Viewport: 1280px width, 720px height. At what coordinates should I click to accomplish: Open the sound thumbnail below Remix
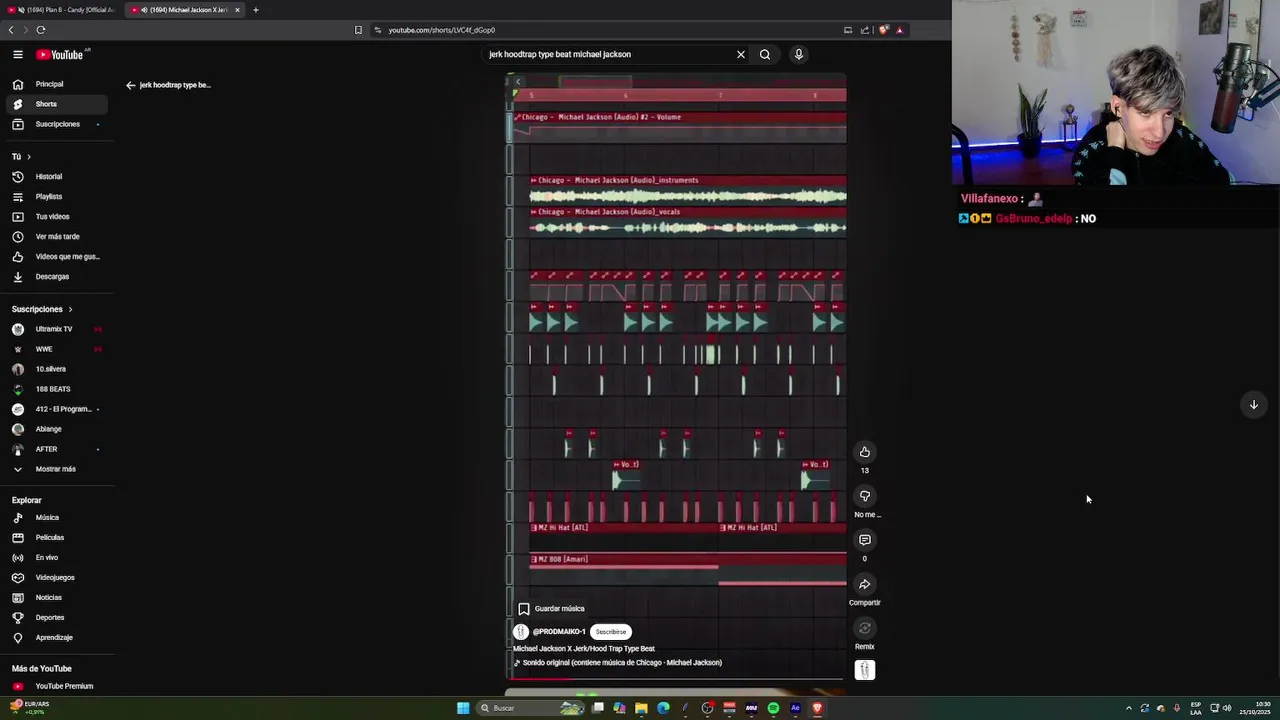(865, 670)
